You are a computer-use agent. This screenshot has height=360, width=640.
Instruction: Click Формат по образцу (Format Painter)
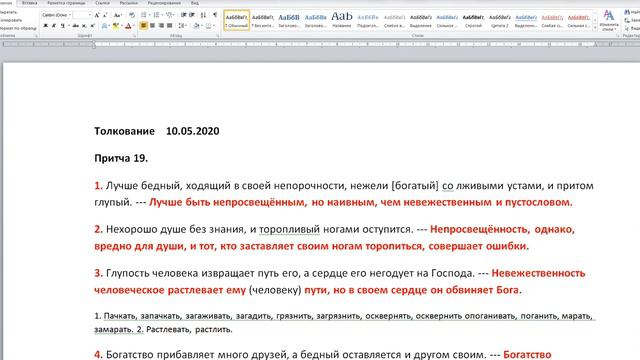tap(18, 29)
